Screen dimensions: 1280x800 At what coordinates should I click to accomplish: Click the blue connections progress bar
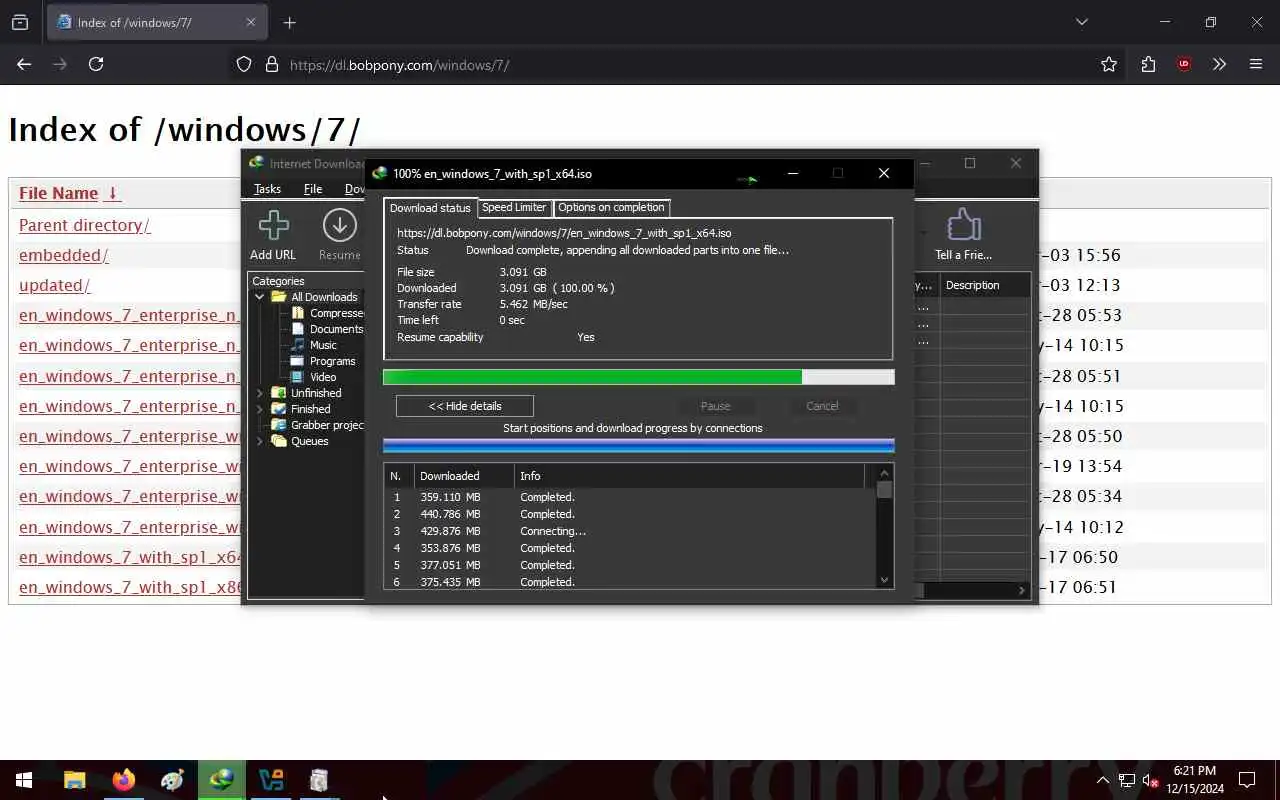[638, 445]
